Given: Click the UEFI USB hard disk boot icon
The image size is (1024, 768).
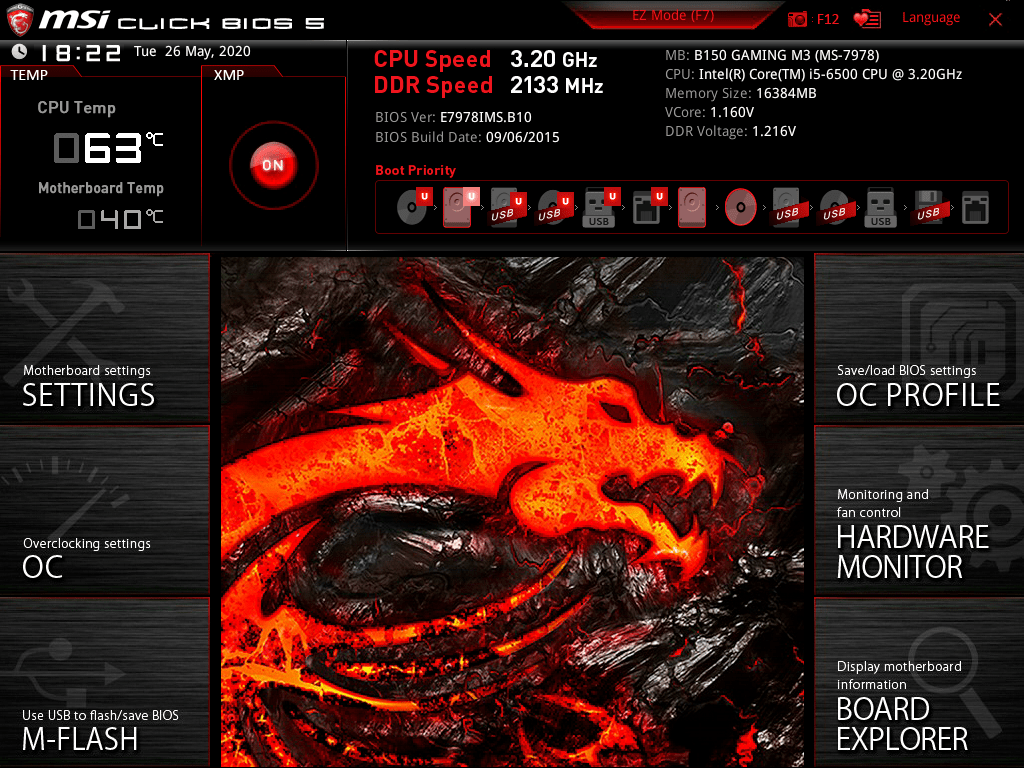Looking at the screenshot, I should click(508, 207).
